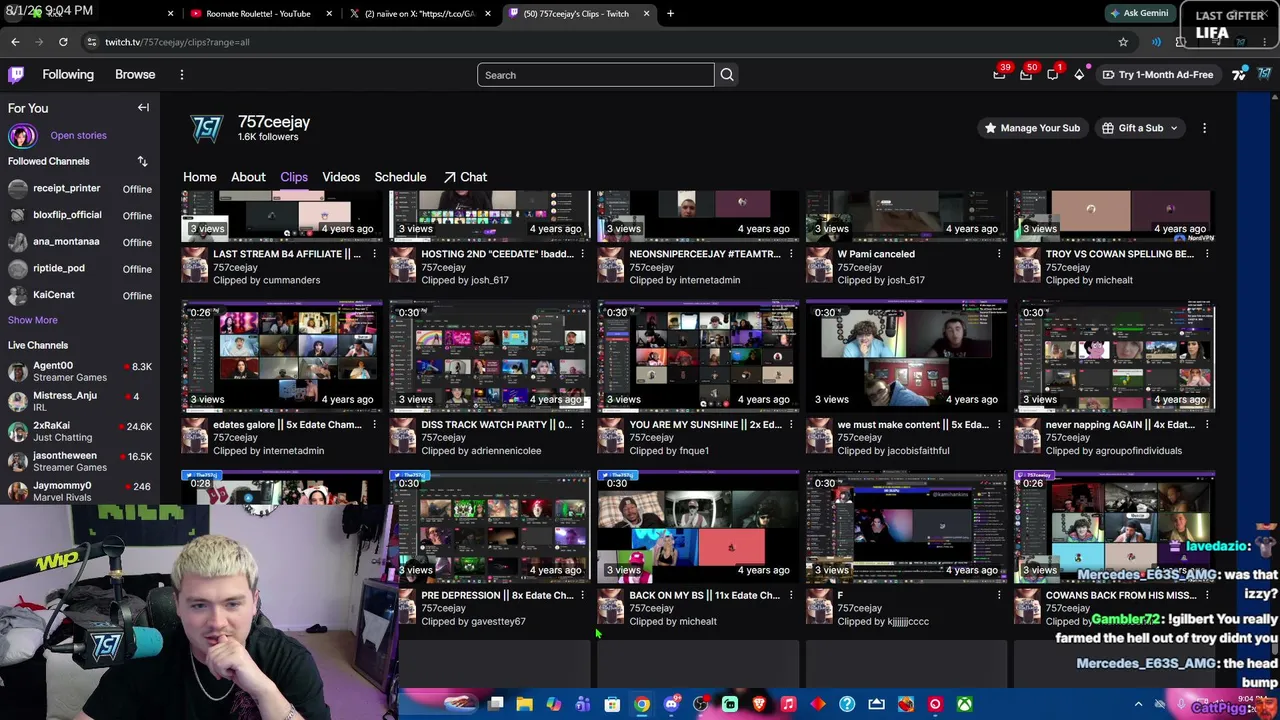Viewport: 1280px width, 720px height.
Task: Open receipt_printer in Followed Channels
Action: [x=80, y=188]
